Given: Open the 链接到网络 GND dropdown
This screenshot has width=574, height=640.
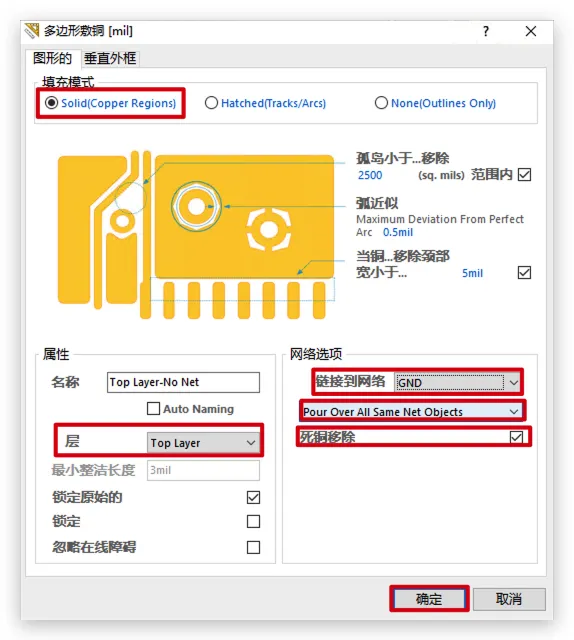Looking at the screenshot, I should click(458, 382).
